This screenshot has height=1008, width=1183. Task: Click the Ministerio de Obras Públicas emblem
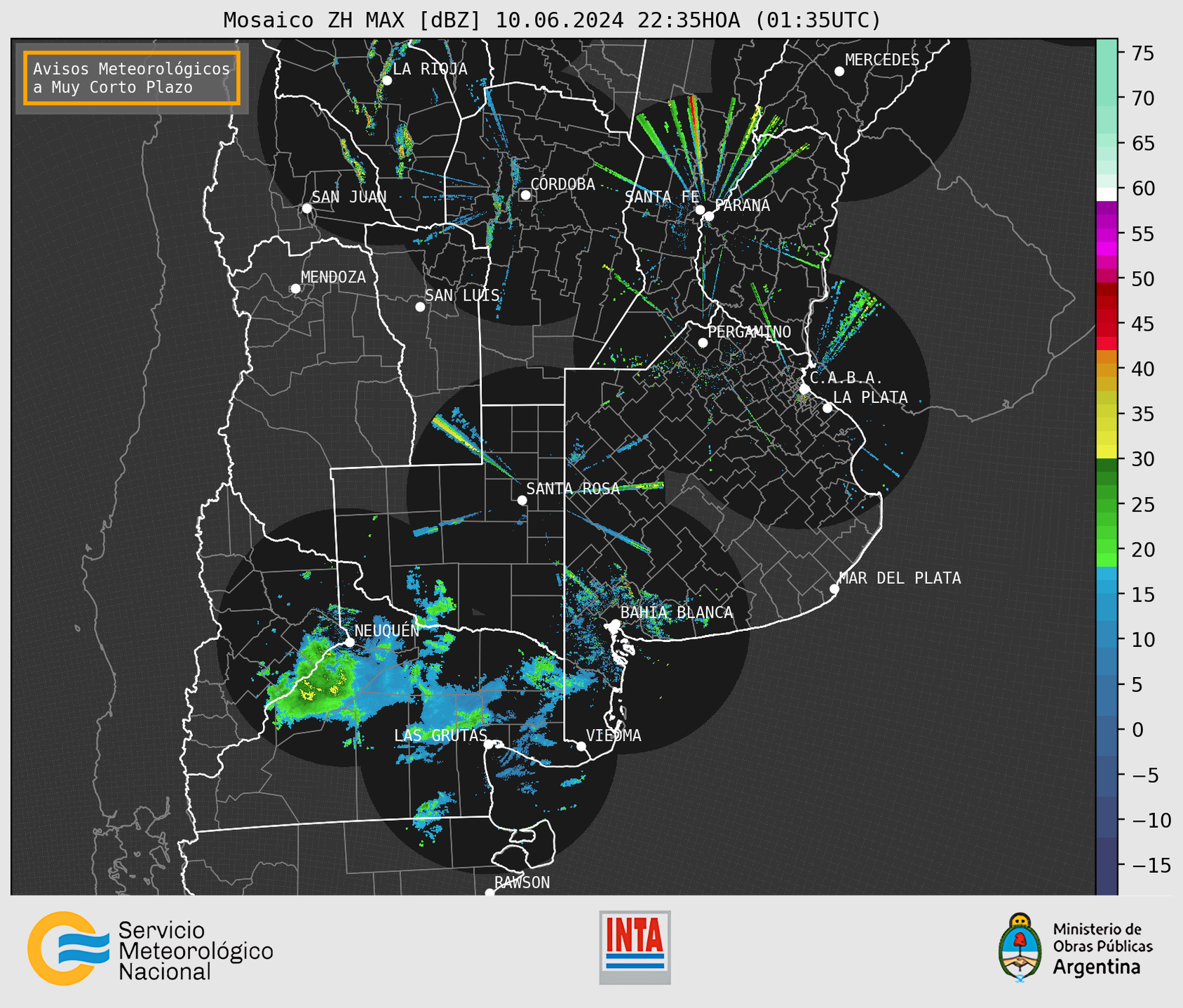[x=1020, y=948]
